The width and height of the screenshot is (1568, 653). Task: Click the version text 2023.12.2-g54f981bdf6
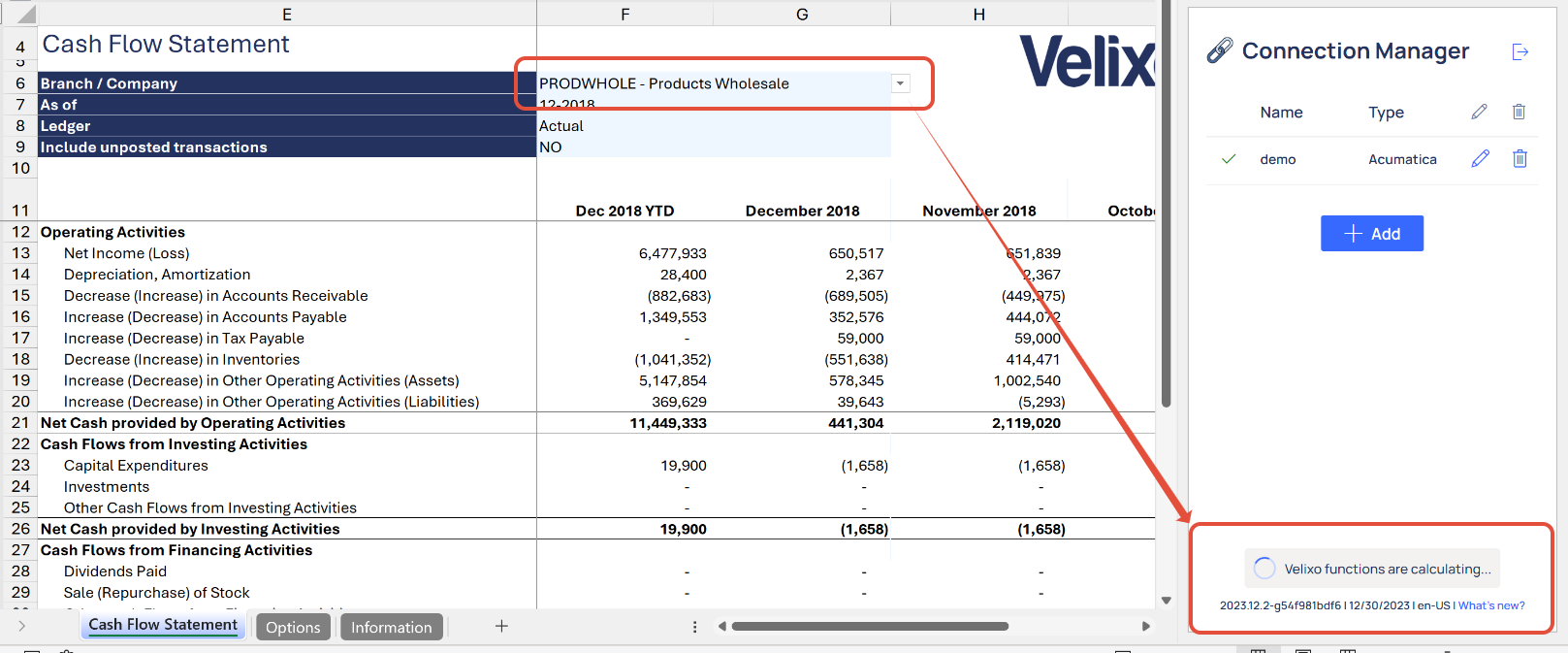click(x=1280, y=605)
